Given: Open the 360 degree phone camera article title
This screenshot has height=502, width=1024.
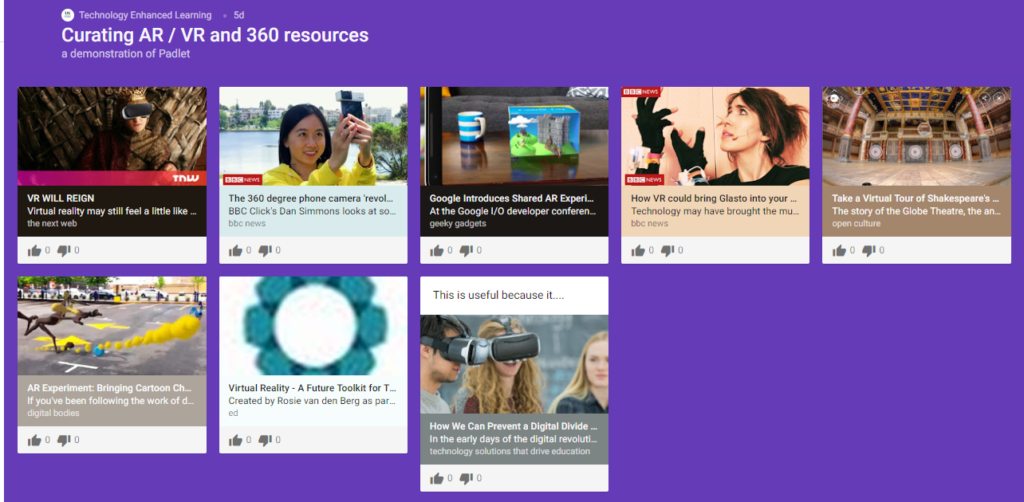Looking at the screenshot, I should [313, 198].
